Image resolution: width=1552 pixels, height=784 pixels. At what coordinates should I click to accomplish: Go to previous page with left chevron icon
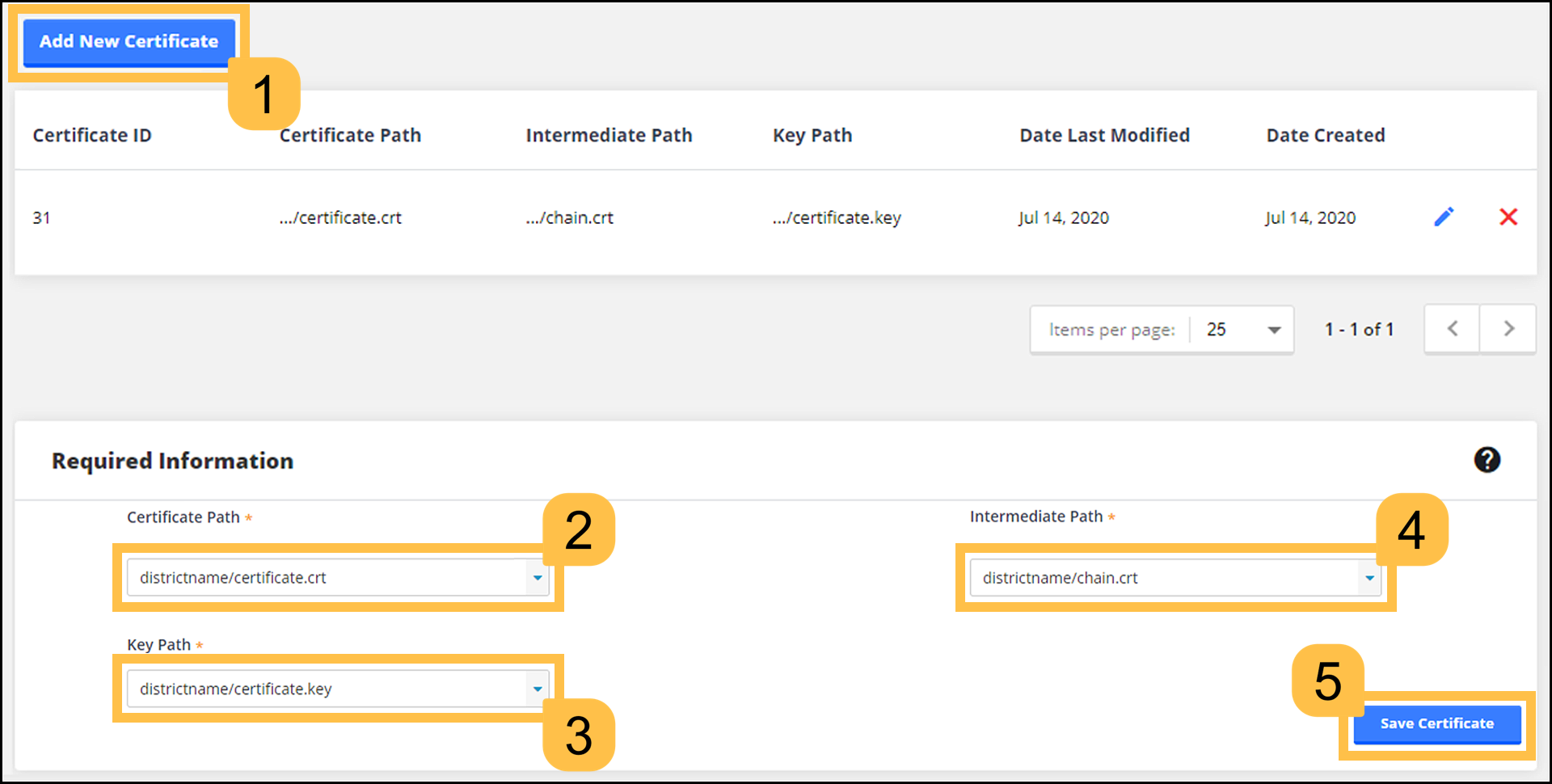coord(1452,329)
